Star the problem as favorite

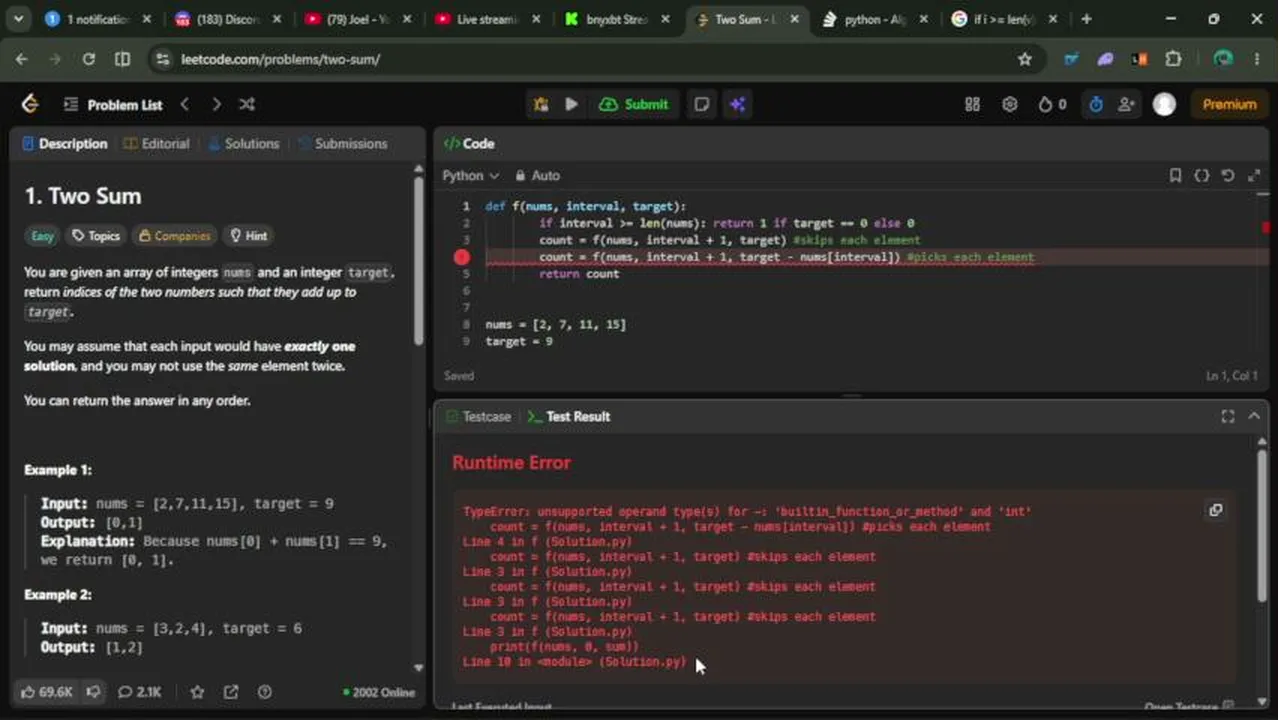click(x=198, y=691)
